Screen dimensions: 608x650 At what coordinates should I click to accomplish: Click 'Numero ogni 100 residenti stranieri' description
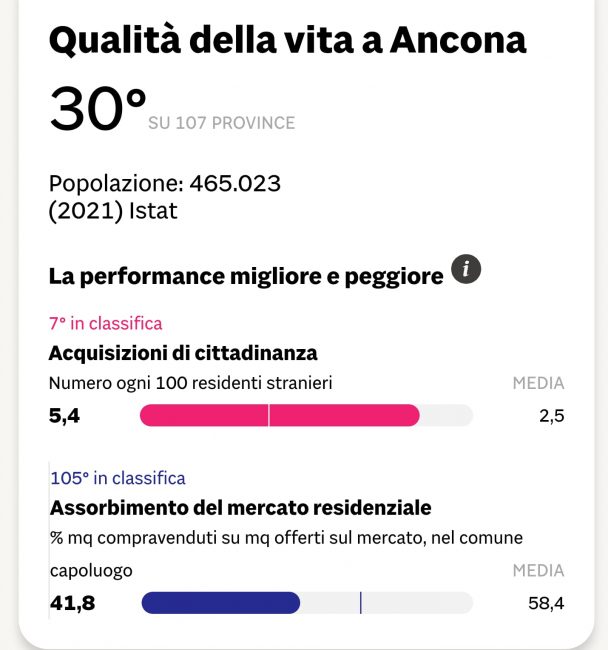(190, 382)
